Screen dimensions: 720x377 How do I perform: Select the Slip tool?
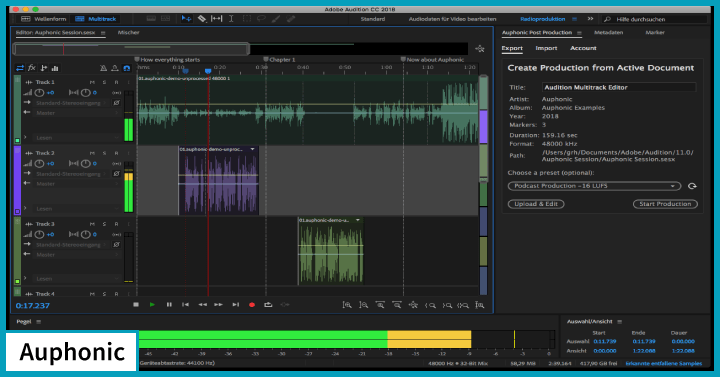216,19
